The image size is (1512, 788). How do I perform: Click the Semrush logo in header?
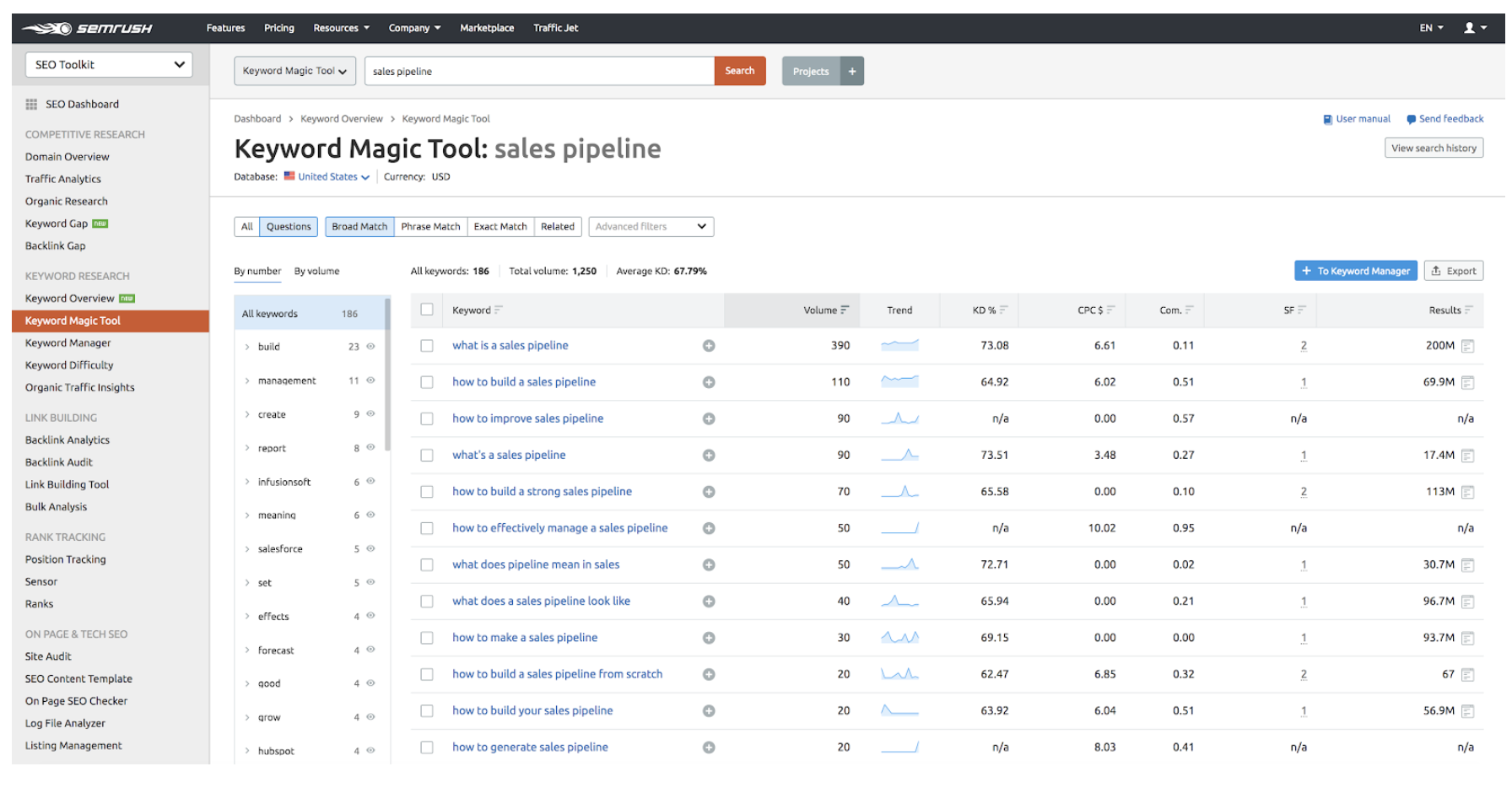pos(87,29)
